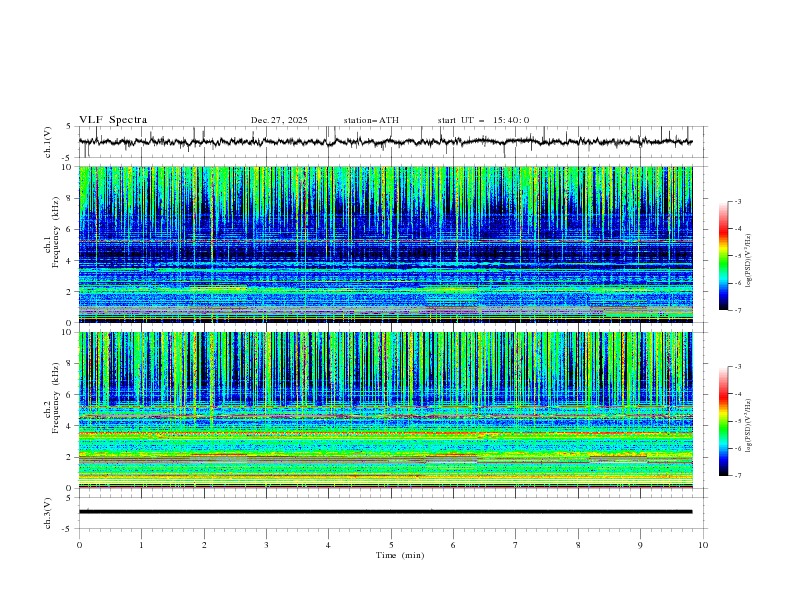
Task: Click the ch.2 spectrogram color bar
Action: click(x=723, y=421)
